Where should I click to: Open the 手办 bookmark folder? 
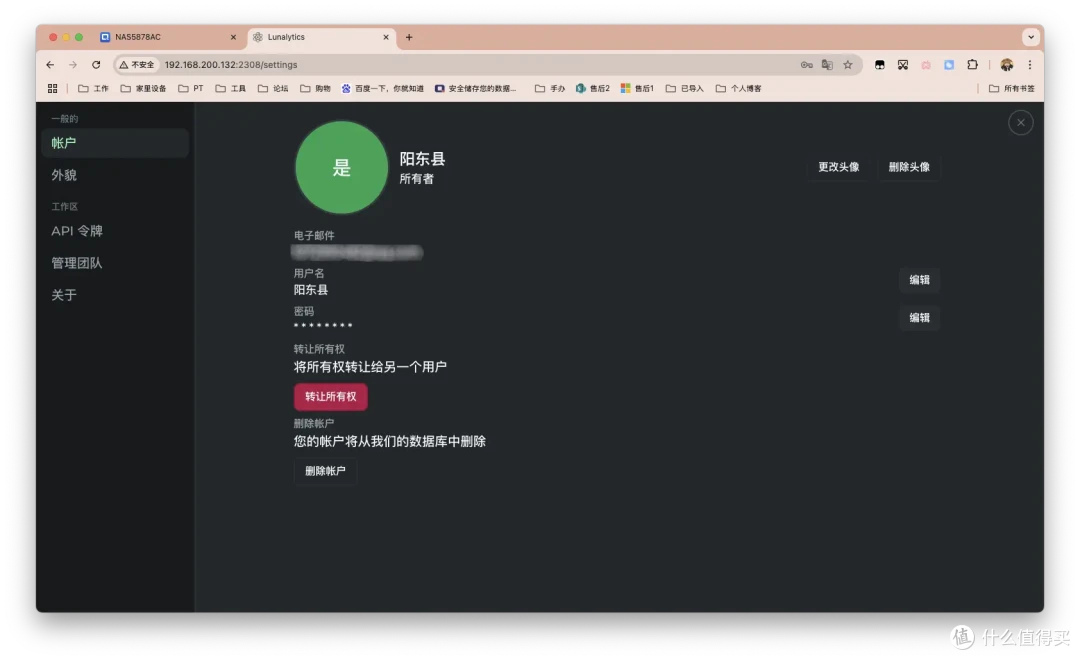pyautogui.click(x=550, y=88)
